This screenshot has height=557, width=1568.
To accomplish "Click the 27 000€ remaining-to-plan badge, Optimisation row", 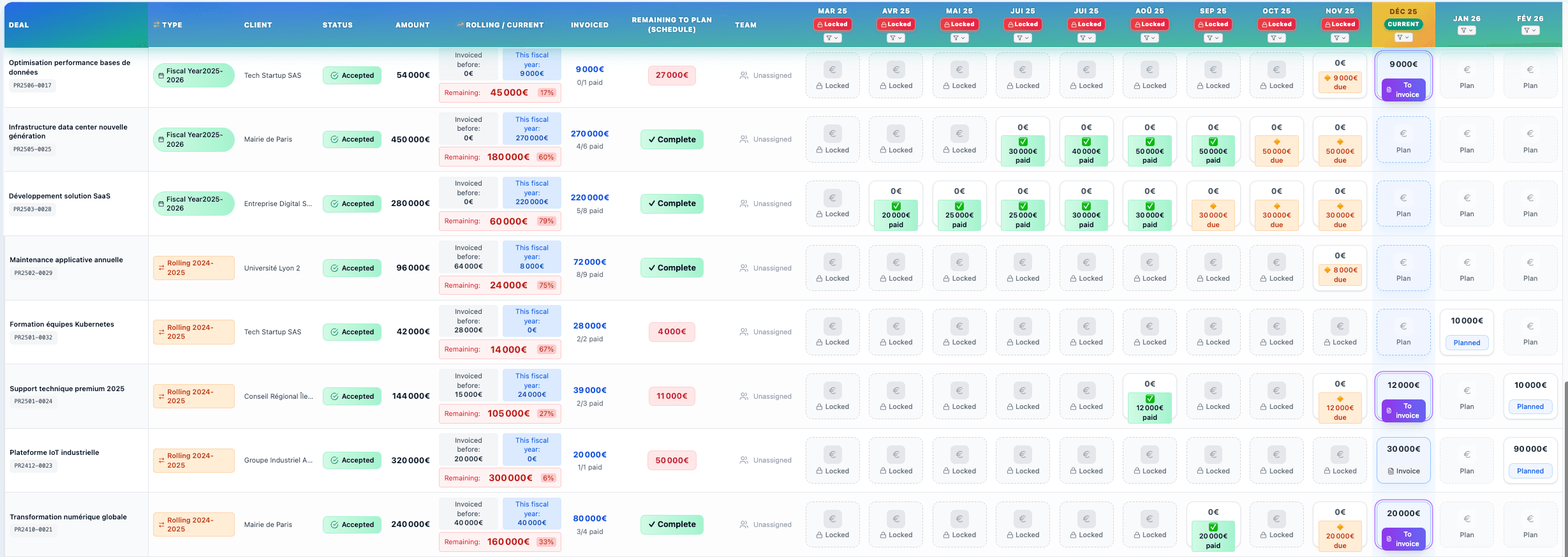I will tap(672, 75).
